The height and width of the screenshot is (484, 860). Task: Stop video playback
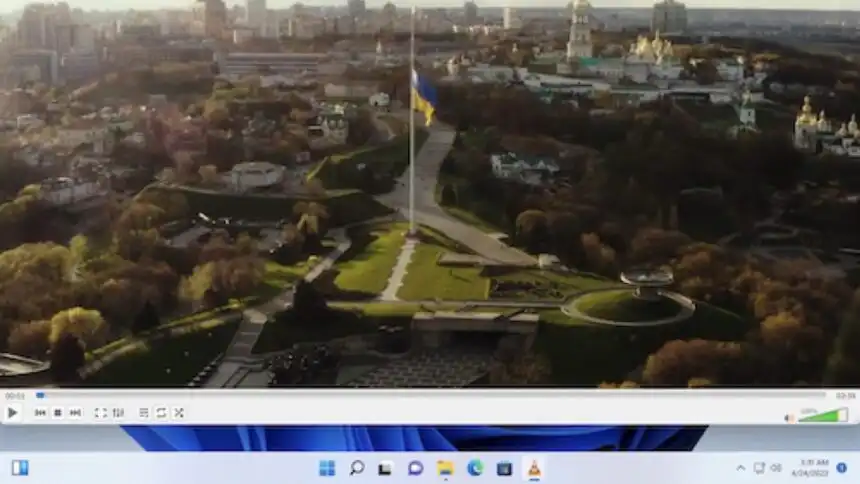point(58,413)
